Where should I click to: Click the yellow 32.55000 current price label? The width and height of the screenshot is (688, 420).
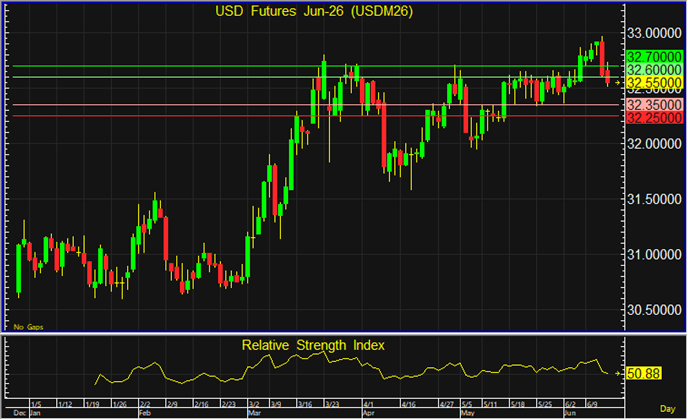pyautogui.click(x=654, y=83)
